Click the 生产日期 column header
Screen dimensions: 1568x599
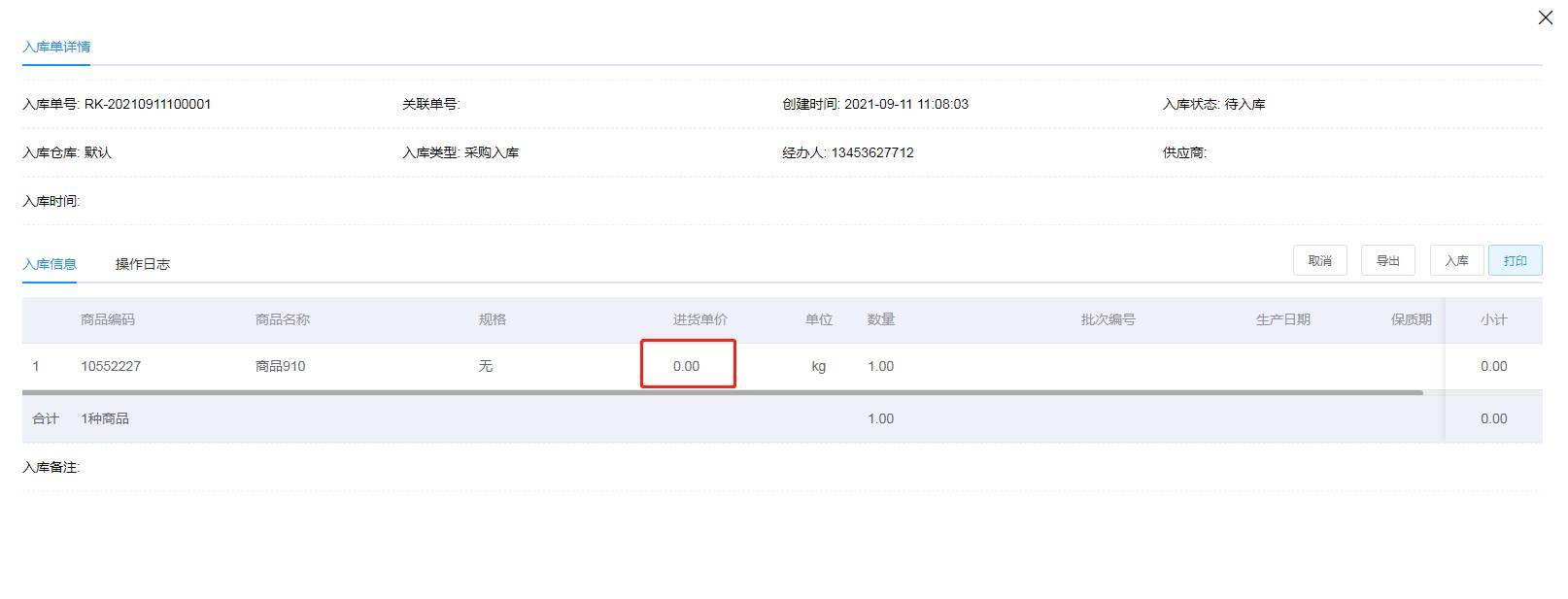pyautogui.click(x=1282, y=319)
